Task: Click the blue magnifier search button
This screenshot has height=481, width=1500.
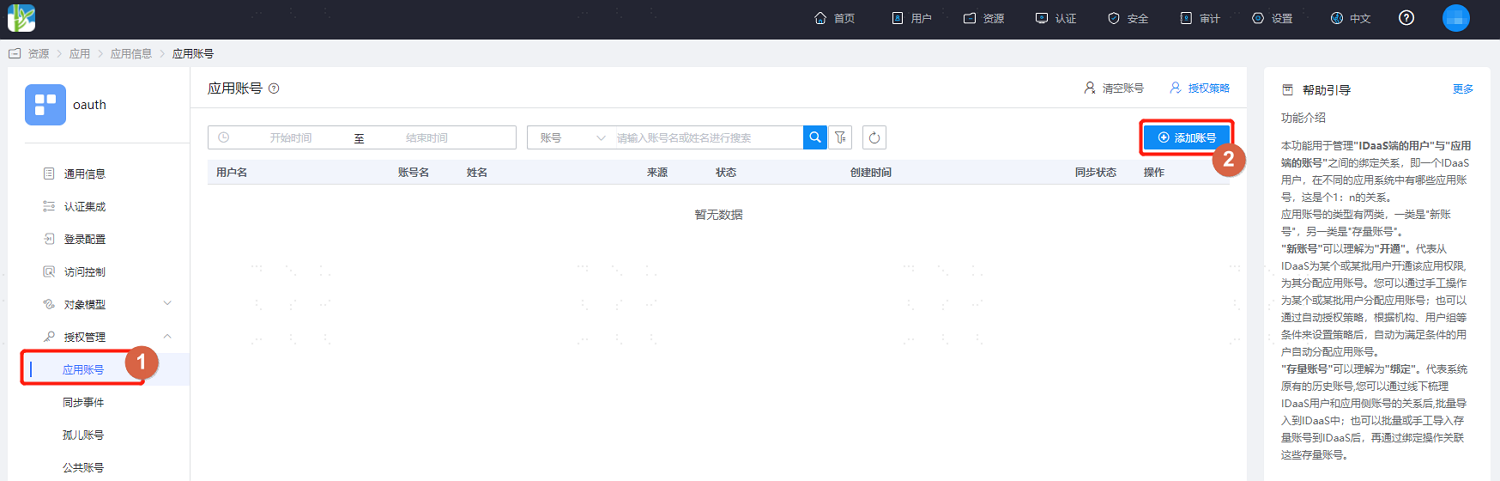Action: (815, 138)
